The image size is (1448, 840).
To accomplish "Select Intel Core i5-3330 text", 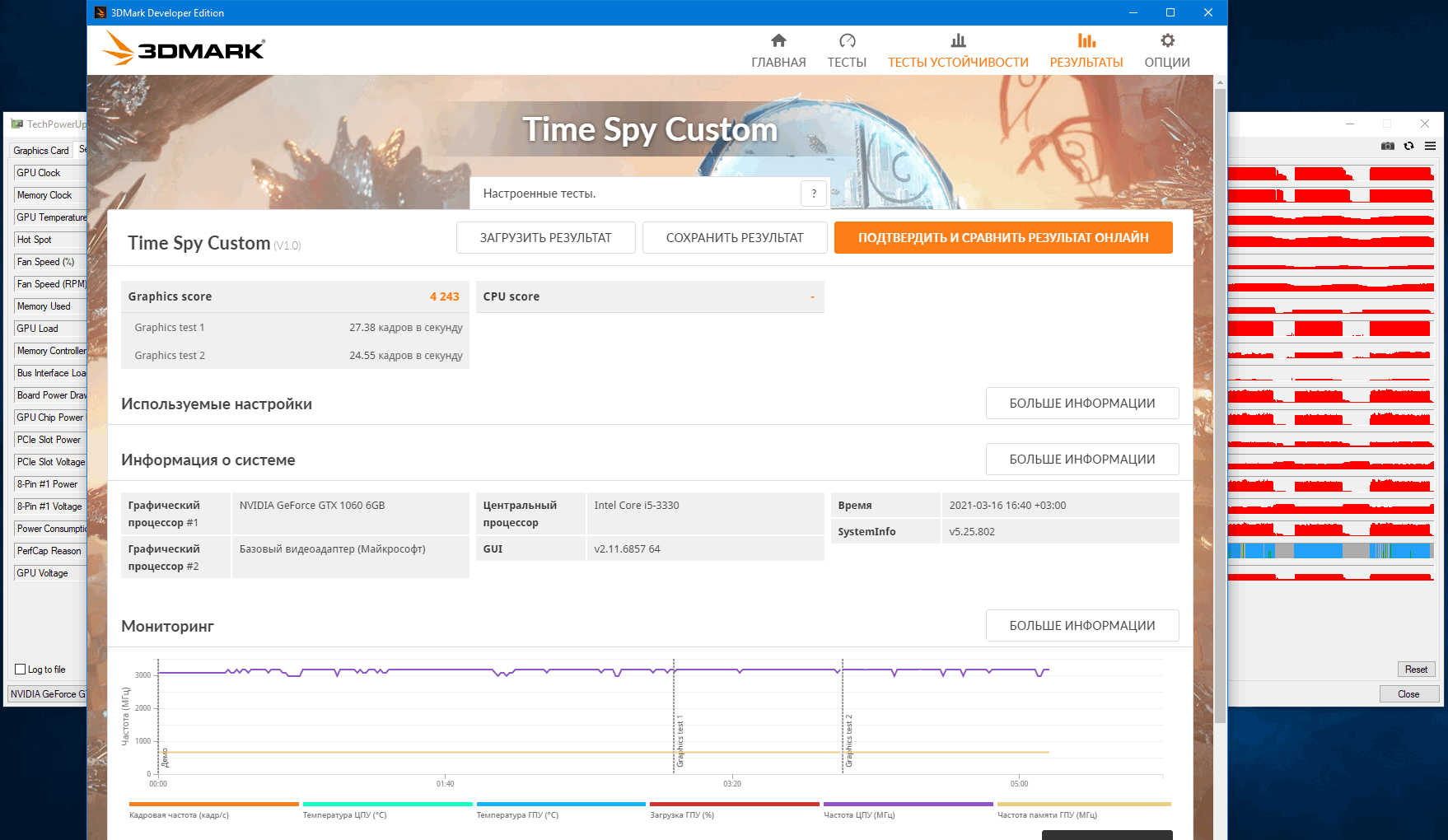I will click(637, 506).
